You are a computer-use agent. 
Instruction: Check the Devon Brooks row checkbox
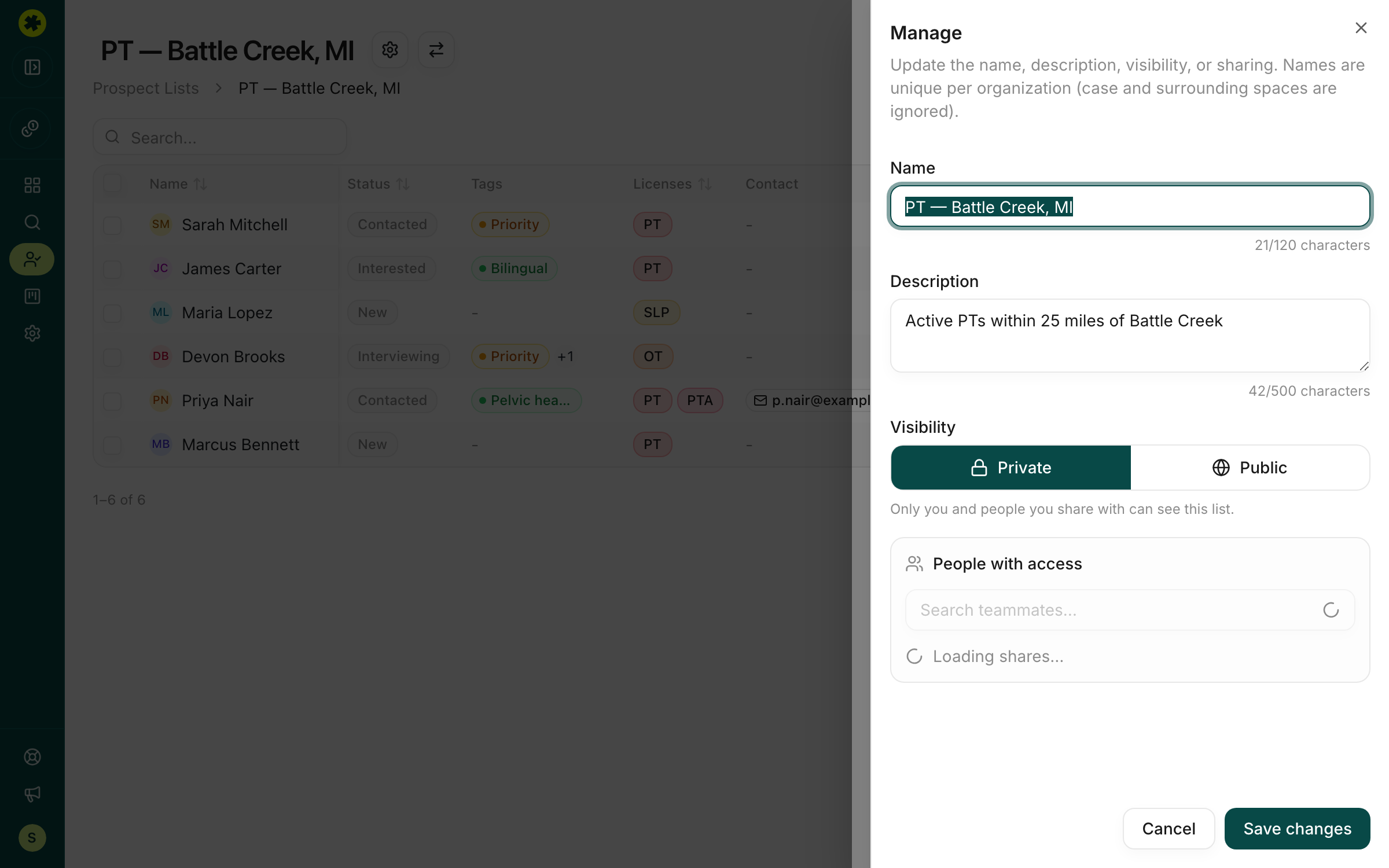(x=112, y=357)
